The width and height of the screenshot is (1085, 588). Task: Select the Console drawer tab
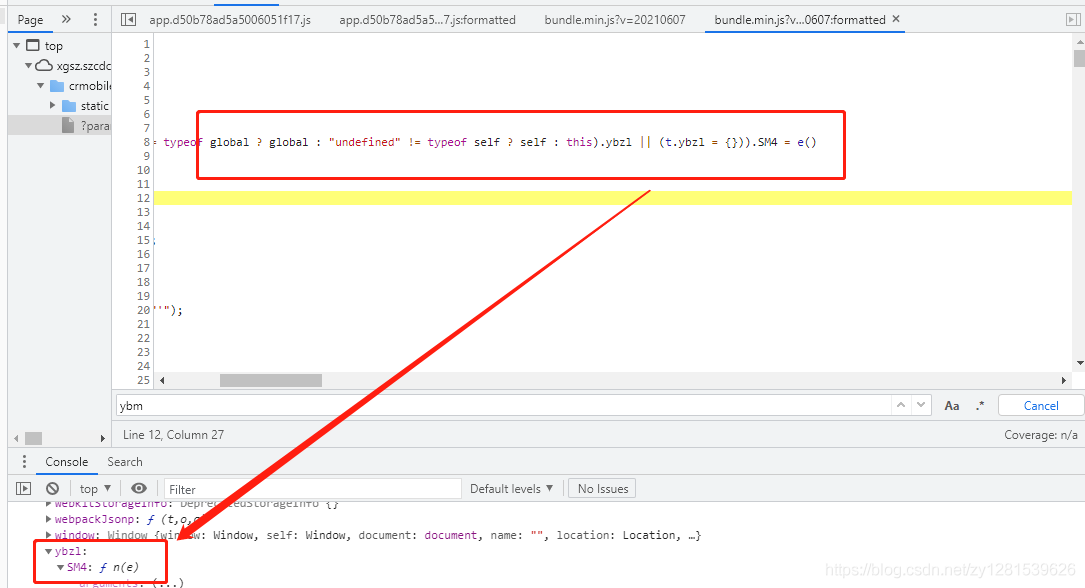pos(66,462)
